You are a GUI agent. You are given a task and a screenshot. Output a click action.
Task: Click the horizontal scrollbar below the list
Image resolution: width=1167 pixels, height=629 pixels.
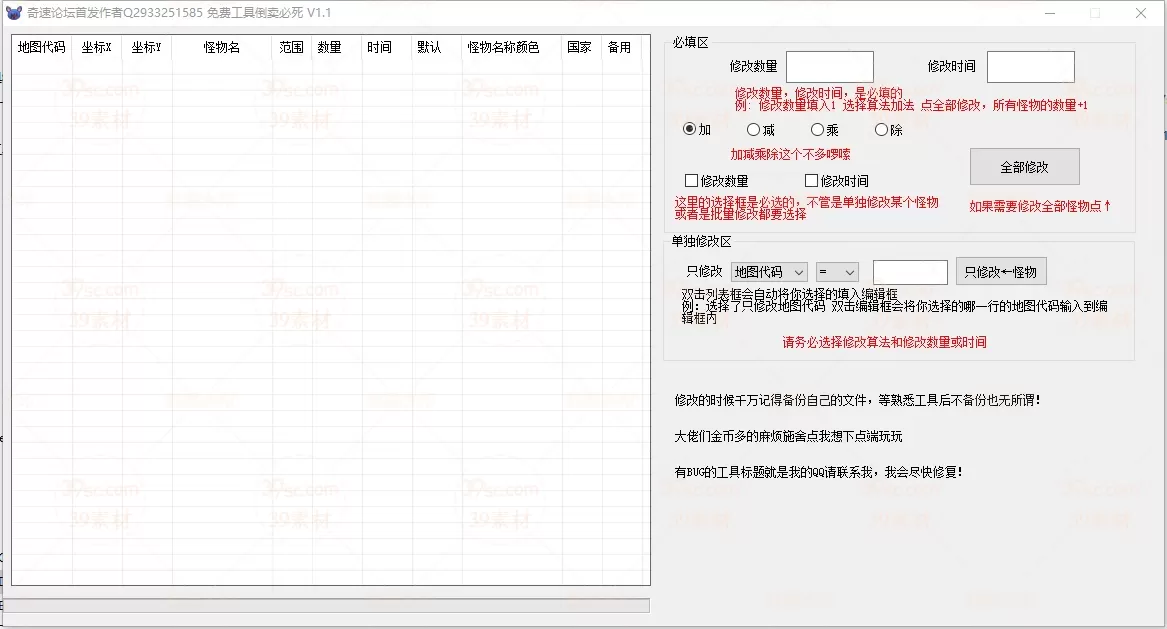point(328,605)
